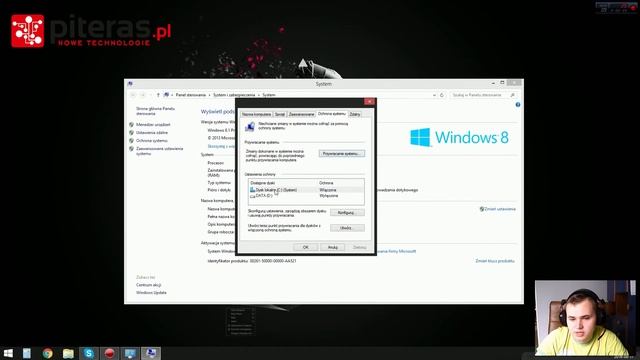Click the DATA (D:) drive icon
Viewport: 640px width, 360px height.
[252, 196]
